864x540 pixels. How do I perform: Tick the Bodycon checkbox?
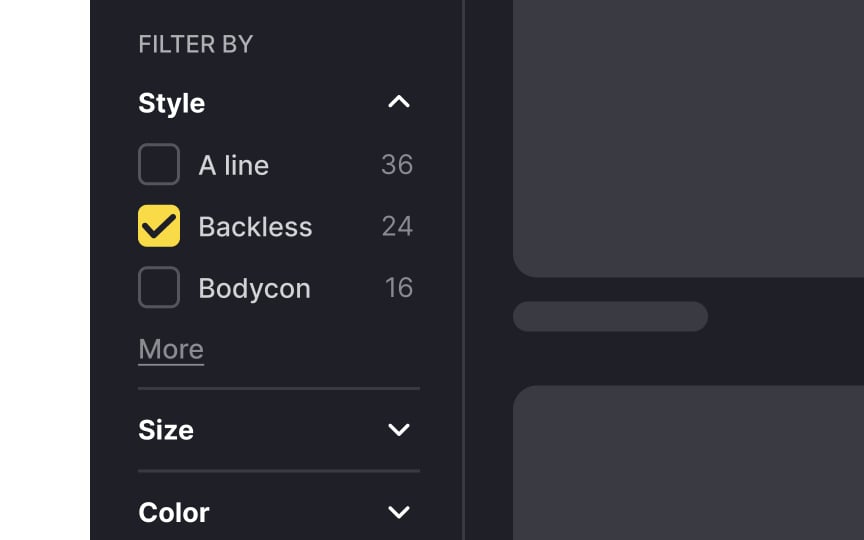[x=159, y=287]
